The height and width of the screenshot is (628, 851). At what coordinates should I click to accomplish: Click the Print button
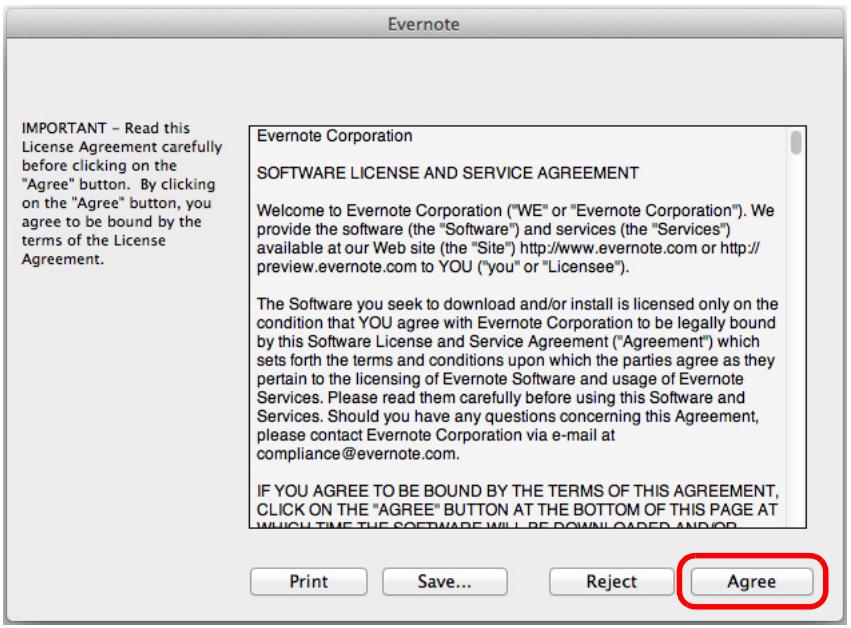tap(308, 581)
